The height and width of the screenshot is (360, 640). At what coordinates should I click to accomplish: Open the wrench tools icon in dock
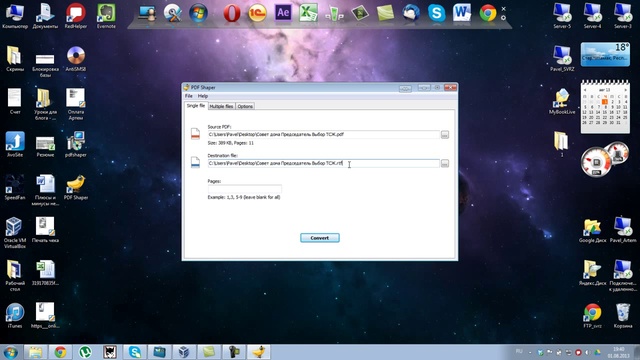(x=173, y=13)
